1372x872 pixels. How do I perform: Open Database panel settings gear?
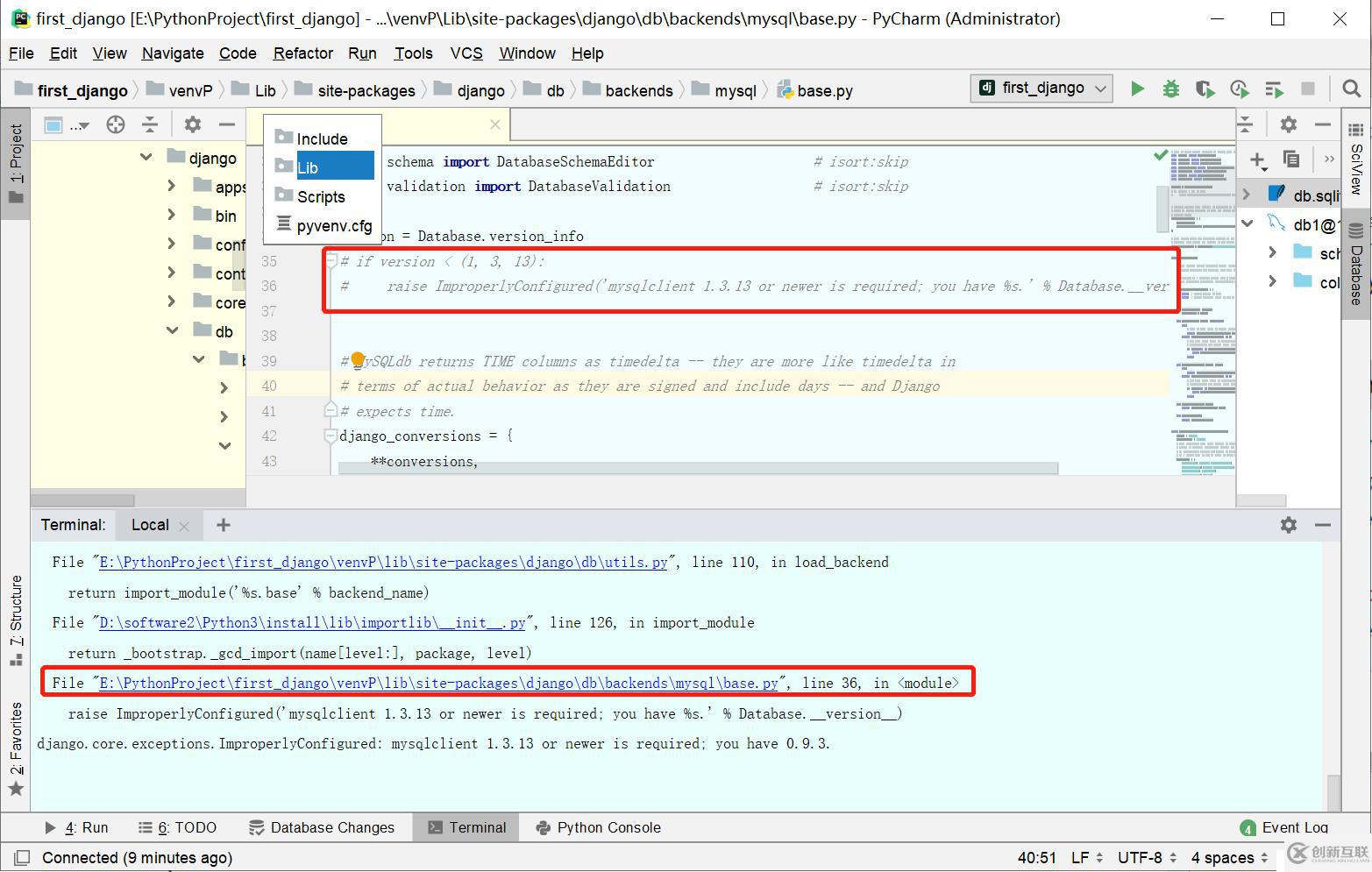pyautogui.click(x=1288, y=124)
